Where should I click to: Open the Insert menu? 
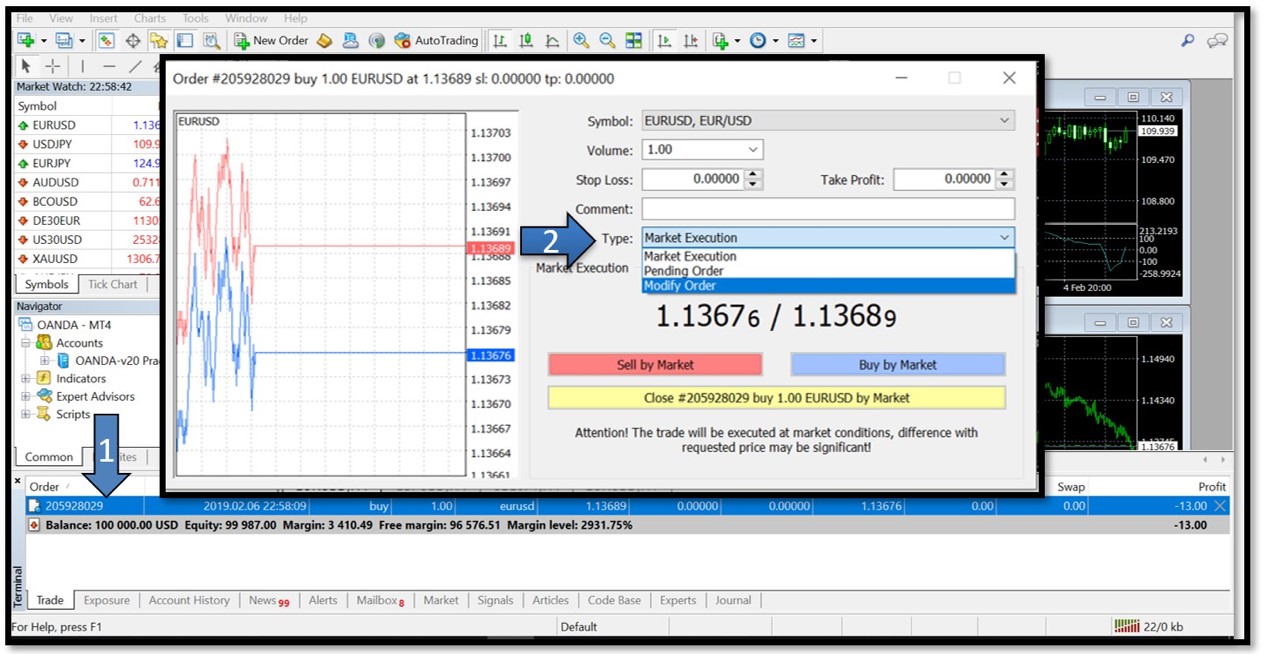tap(103, 18)
